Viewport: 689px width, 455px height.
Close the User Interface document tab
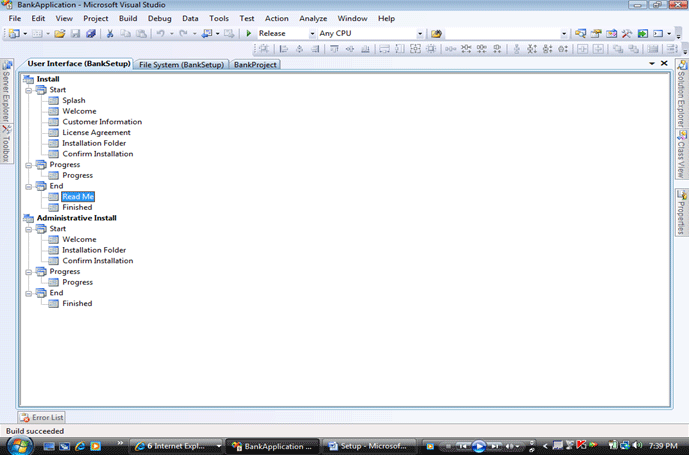pyautogui.click(x=664, y=63)
